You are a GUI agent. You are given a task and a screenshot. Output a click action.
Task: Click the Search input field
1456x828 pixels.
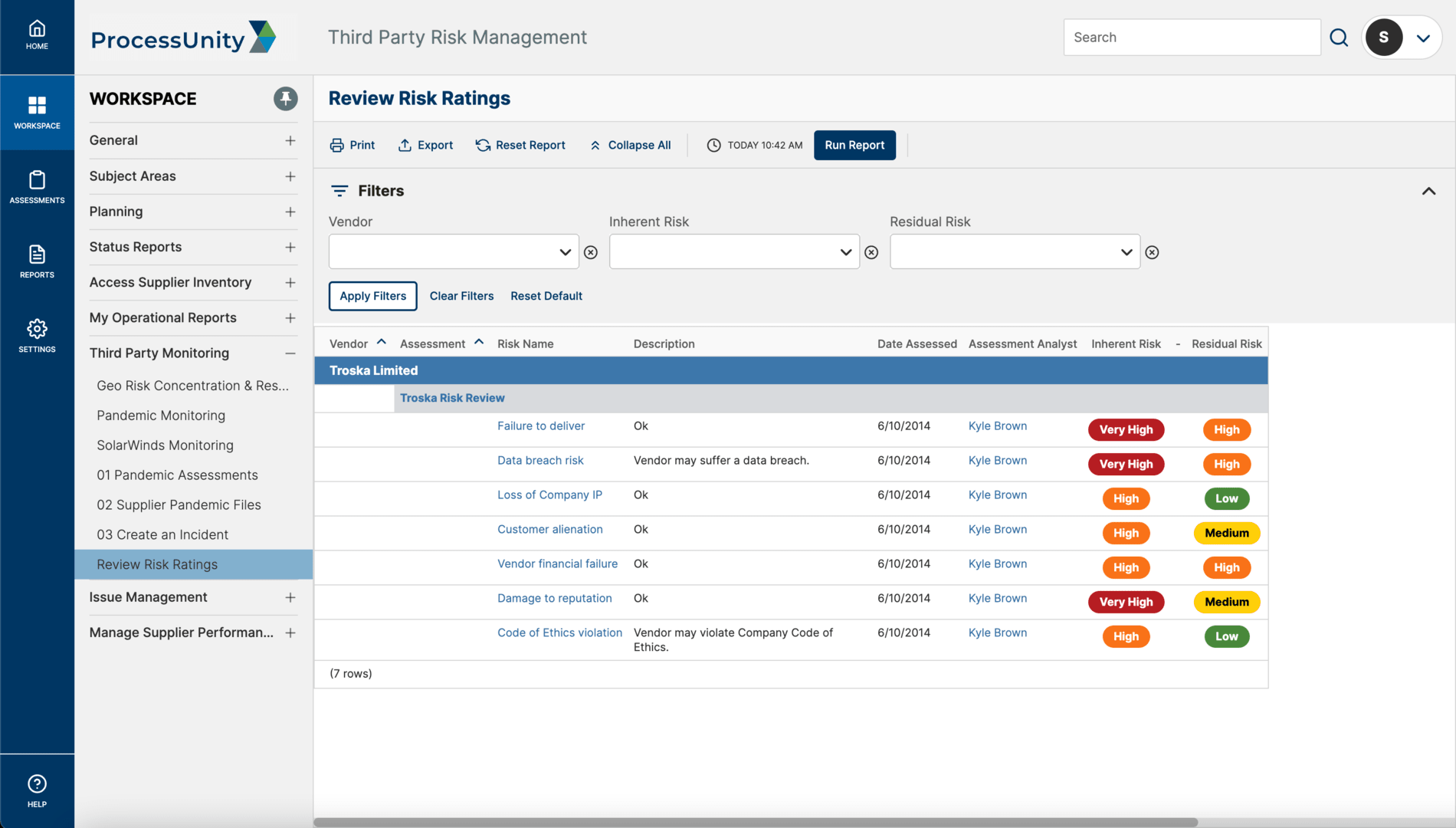click(1192, 38)
